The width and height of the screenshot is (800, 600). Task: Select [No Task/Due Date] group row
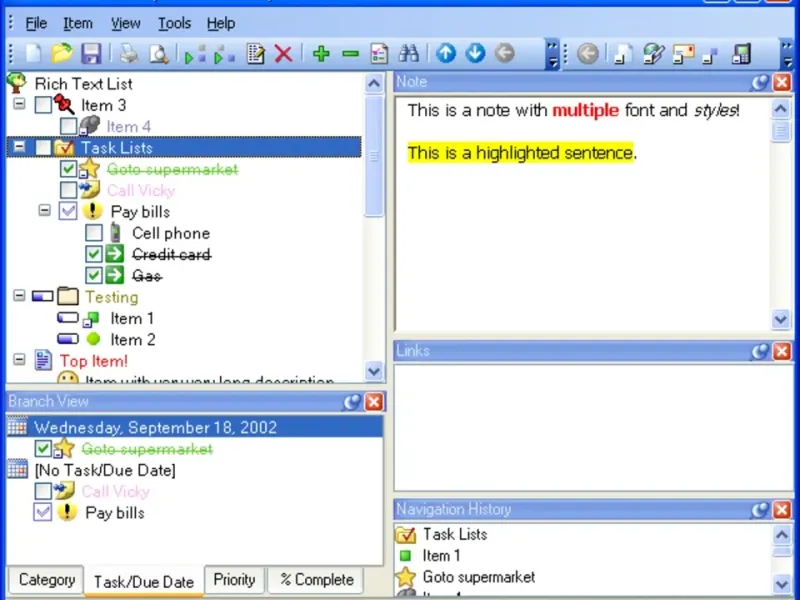[x=194, y=470]
